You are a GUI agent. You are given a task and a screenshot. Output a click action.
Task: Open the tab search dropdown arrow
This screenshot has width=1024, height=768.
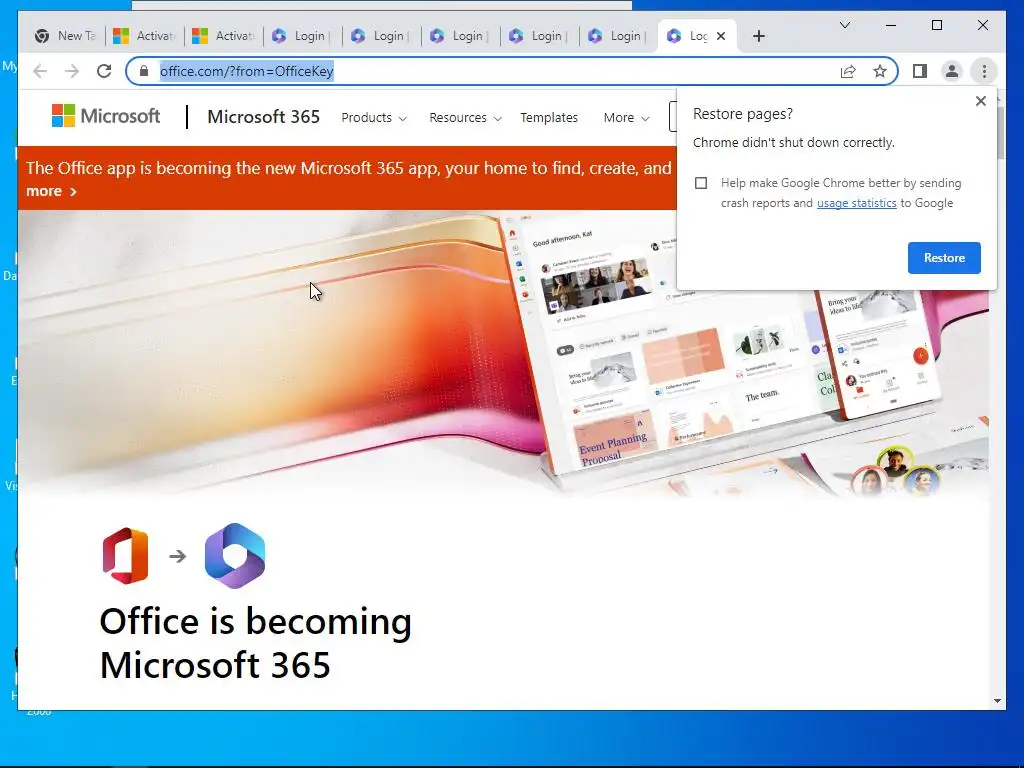(x=844, y=25)
